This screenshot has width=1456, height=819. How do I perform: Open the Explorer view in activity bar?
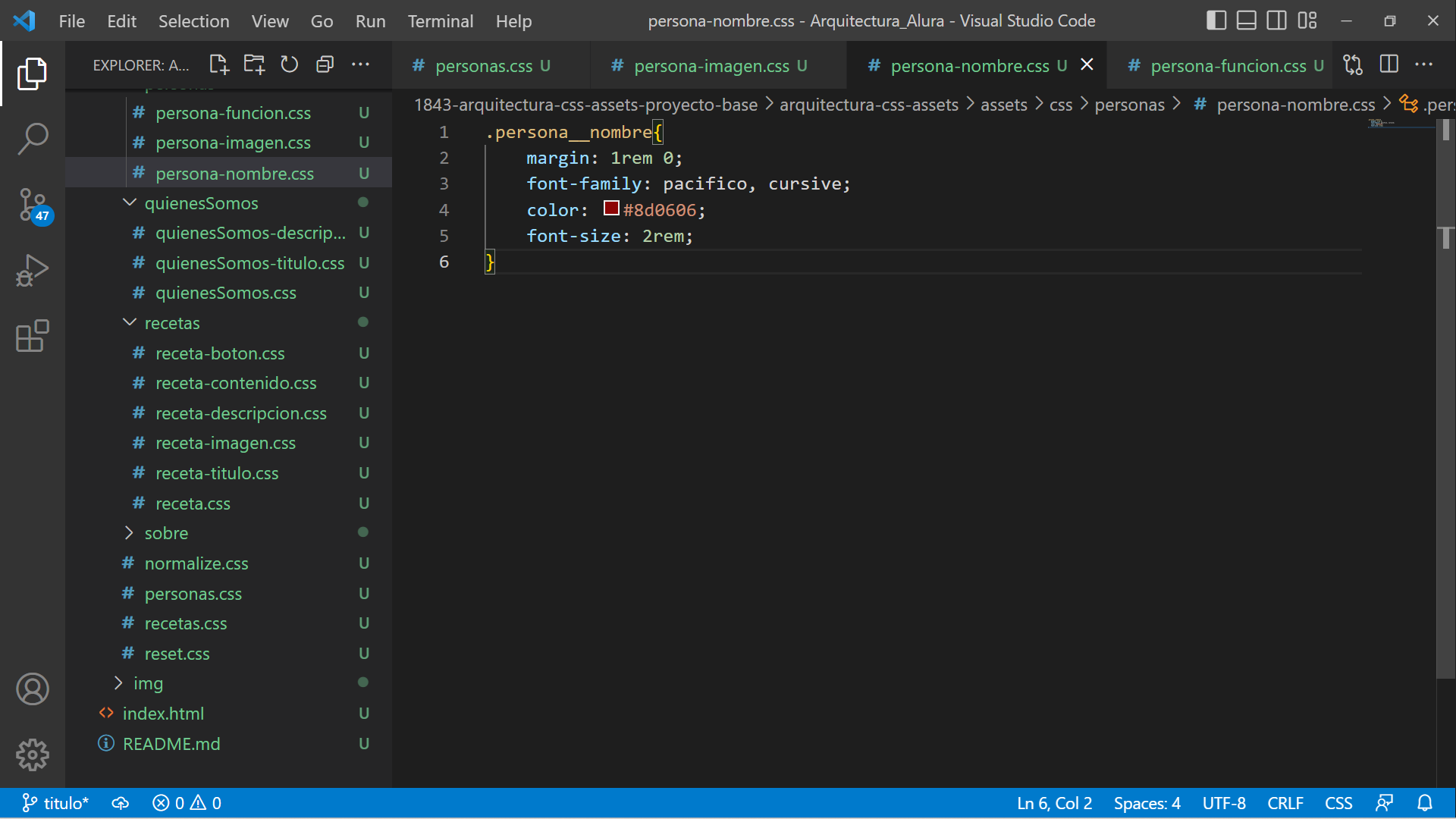click(32, 74)
